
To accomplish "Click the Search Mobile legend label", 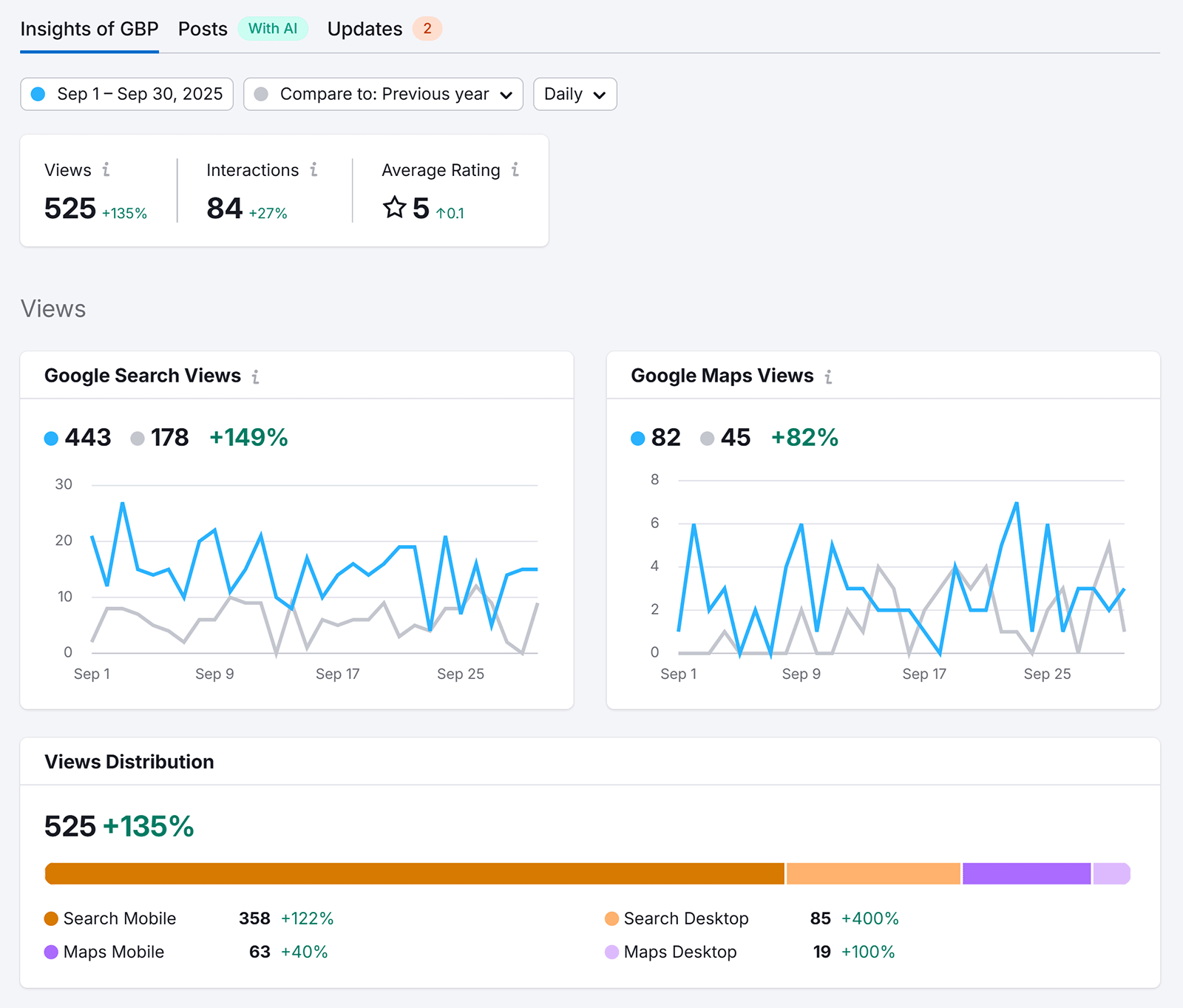I will [120, 918].
